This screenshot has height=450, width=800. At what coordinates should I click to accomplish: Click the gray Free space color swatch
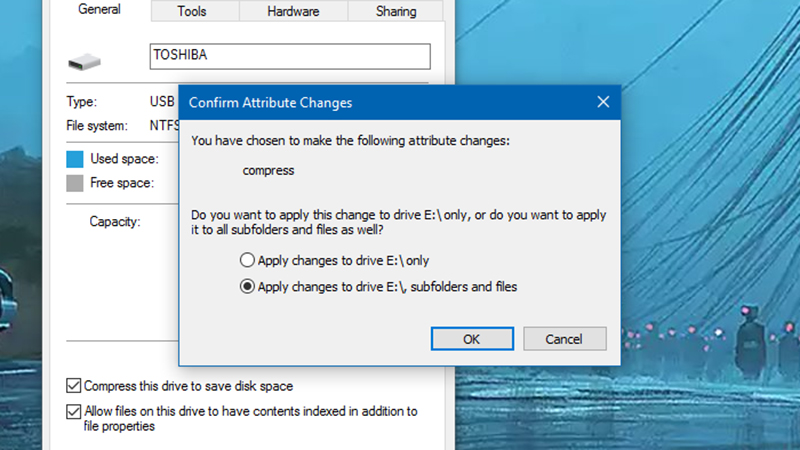(x=75, y=183)
